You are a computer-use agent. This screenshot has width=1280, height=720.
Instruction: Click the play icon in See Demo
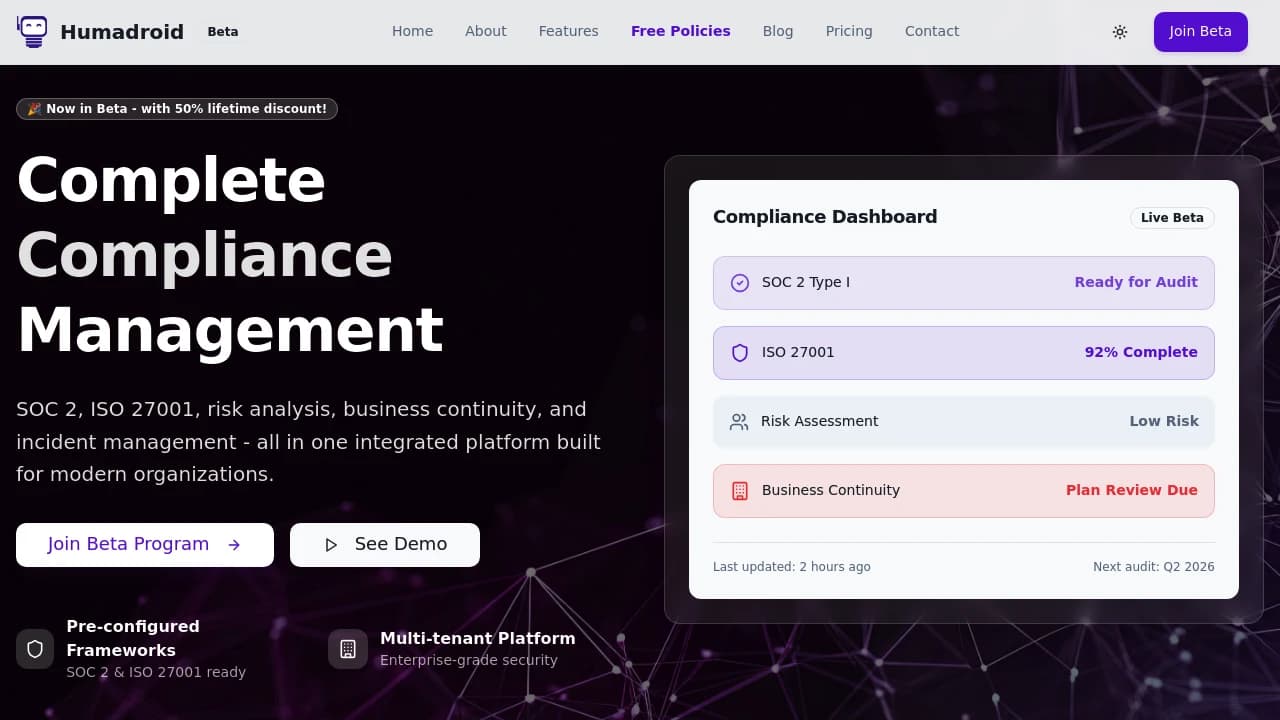pos(331,545)
